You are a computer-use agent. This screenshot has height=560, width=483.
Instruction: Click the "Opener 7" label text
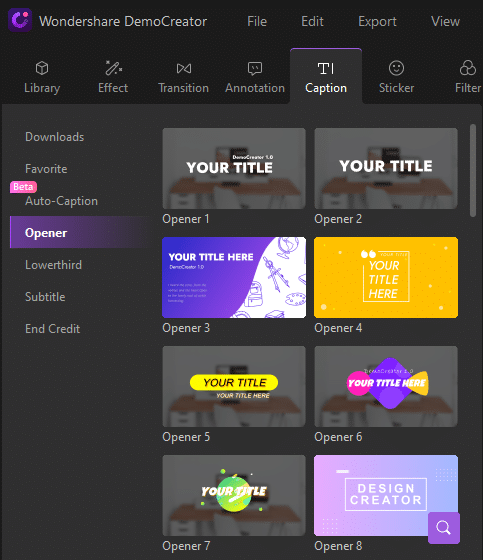point(186,546)
